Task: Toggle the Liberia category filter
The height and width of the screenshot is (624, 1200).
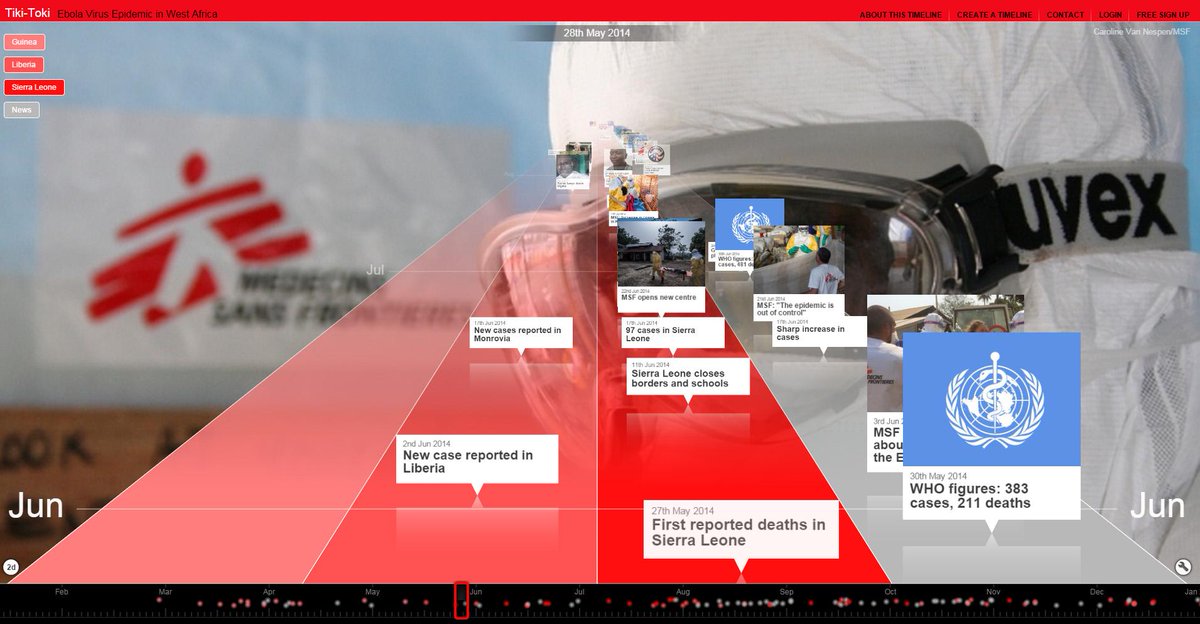Action: coord(24,64)
